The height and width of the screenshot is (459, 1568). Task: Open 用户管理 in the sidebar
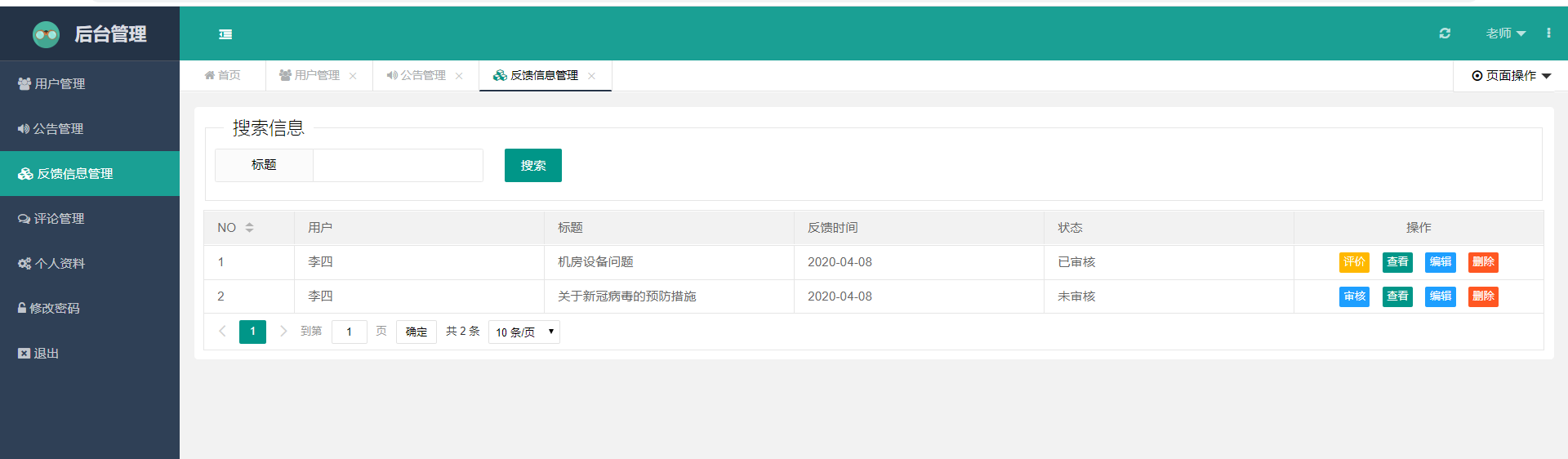[90, 83]
